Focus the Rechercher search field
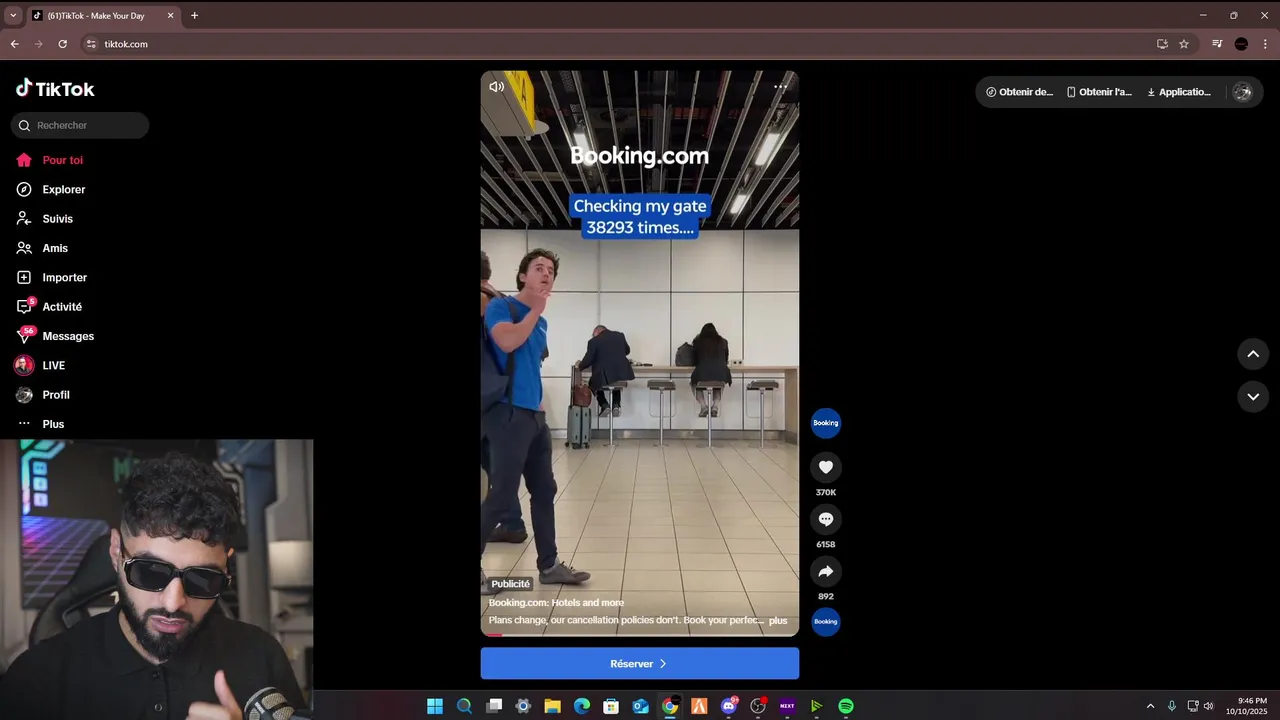 80,125
